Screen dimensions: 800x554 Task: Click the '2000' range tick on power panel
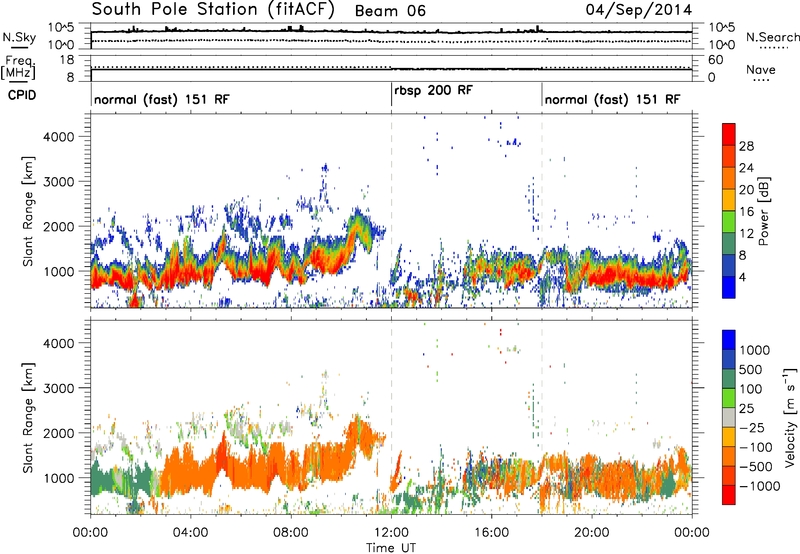tap(58, 226)
